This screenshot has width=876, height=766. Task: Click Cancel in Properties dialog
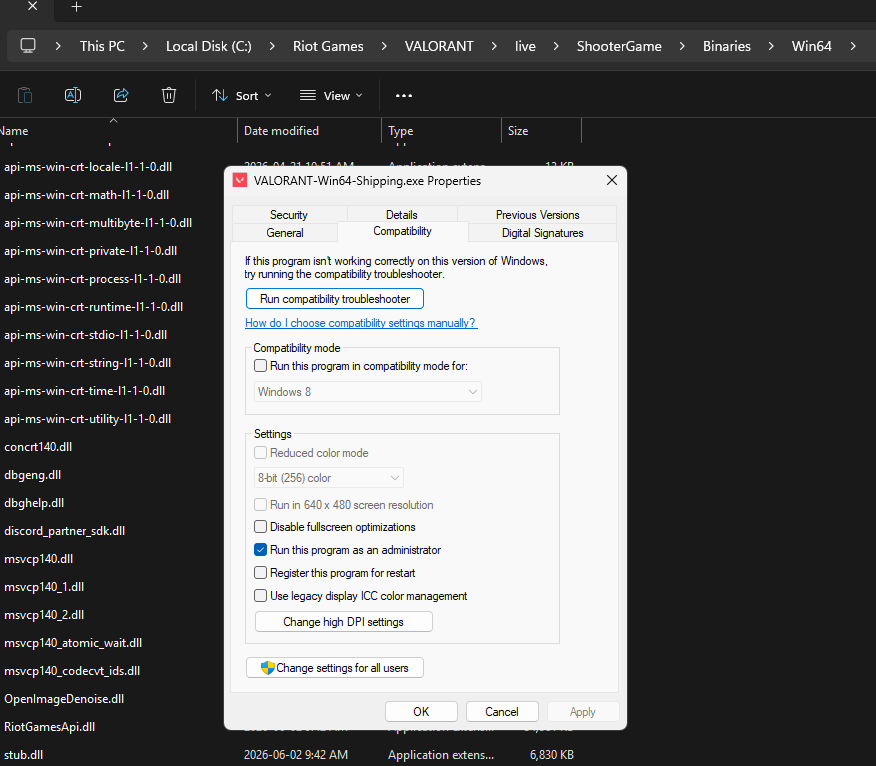(x=502, y=711)
